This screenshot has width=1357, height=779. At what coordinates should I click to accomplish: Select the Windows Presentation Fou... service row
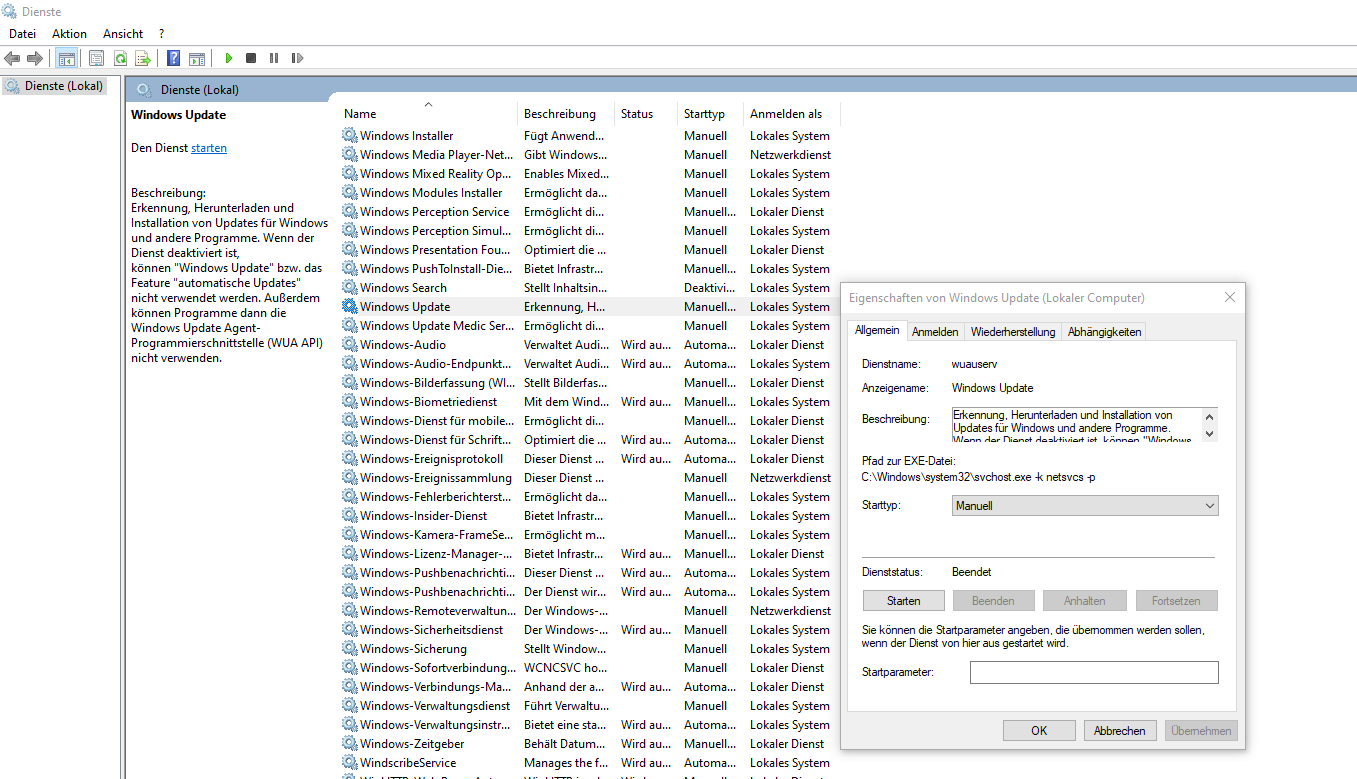[588, 249]
